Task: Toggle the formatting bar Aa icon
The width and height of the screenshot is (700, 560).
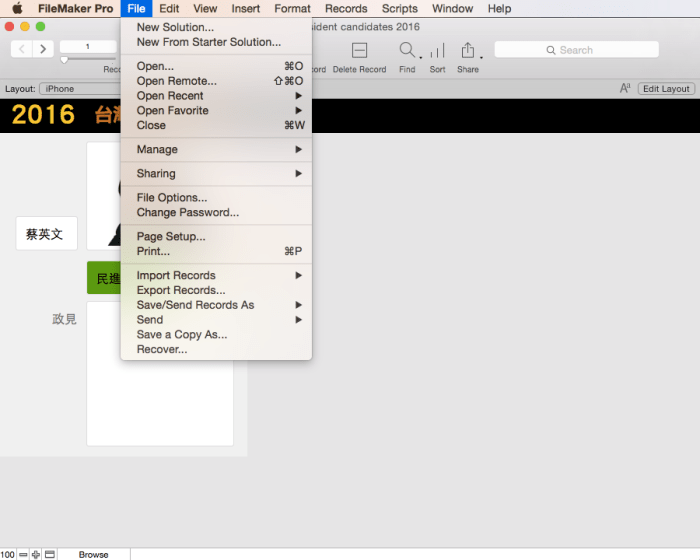Action: pos(625,89)
